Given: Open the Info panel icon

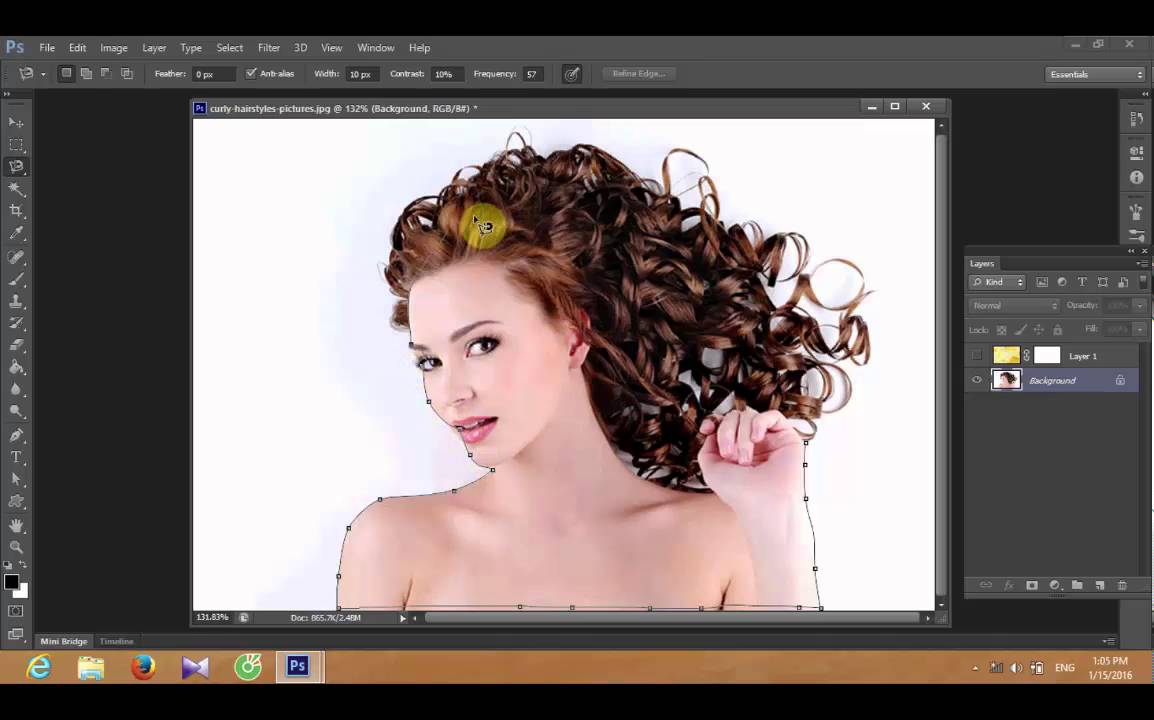Looking at the screenshot, I should point(1136,177).
